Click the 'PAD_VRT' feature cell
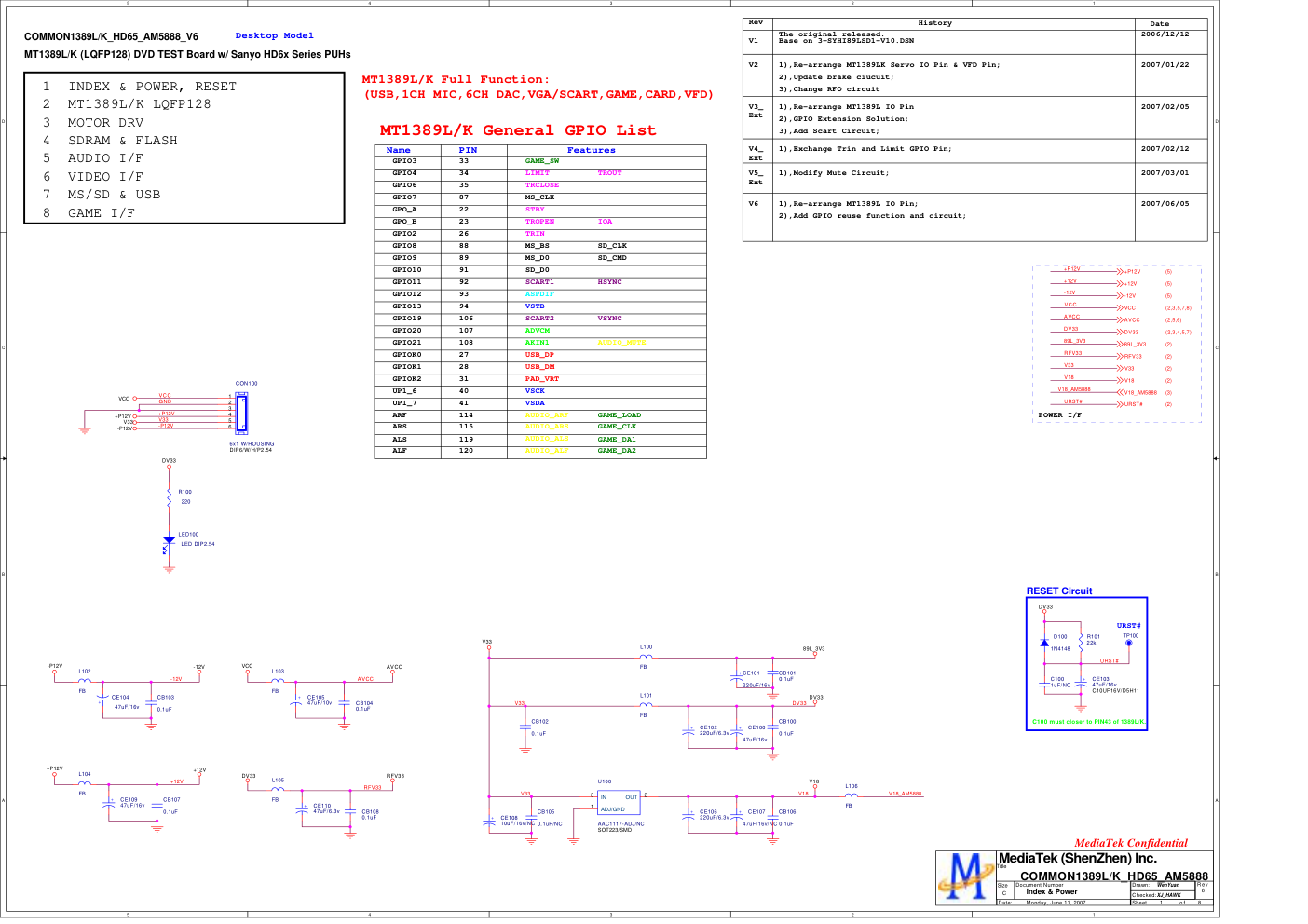This screenshot has height=924, width=1308. pyautogui.click(x=541, y=379)
